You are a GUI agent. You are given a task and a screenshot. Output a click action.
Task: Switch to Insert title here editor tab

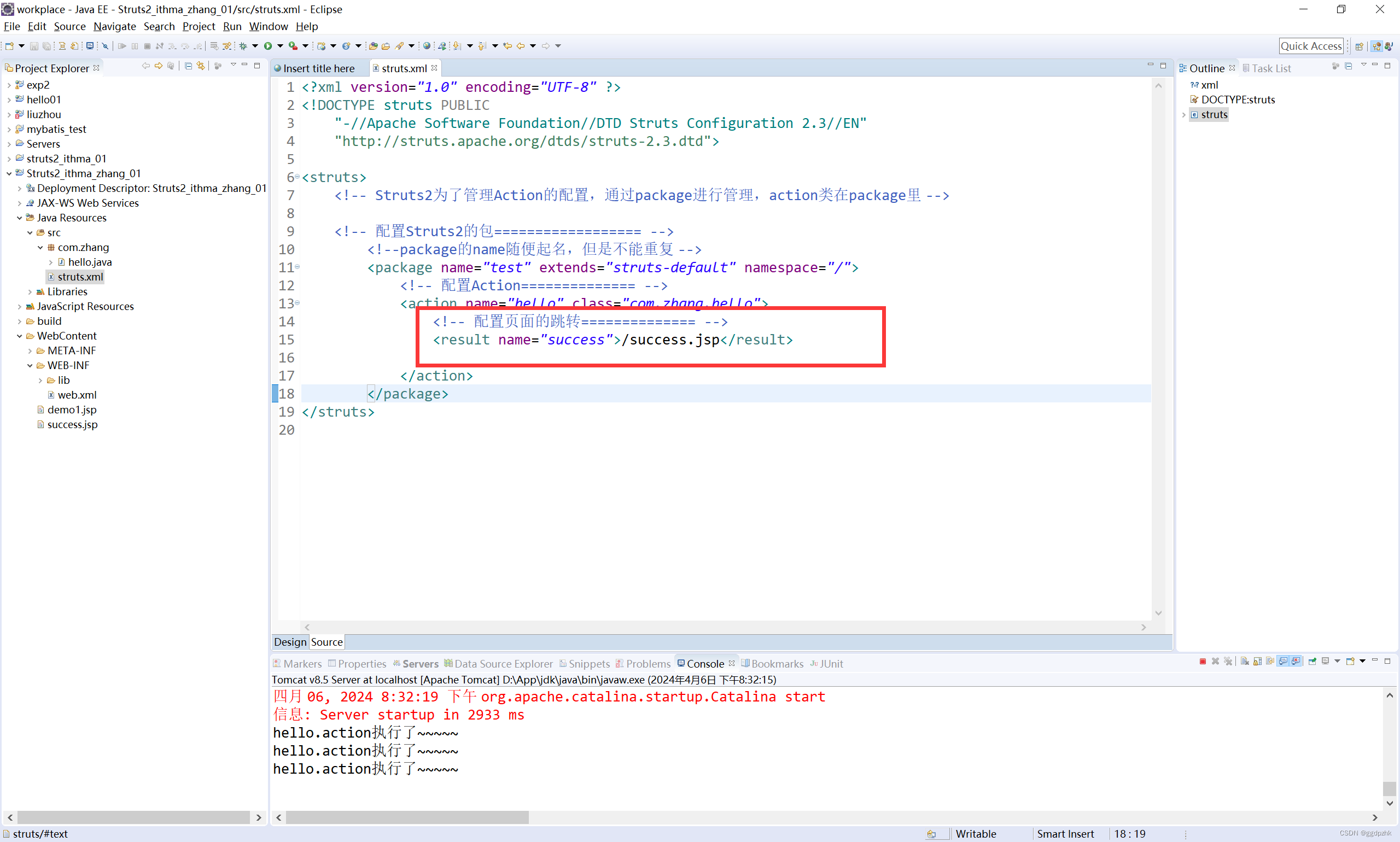[x=318, y=68]
